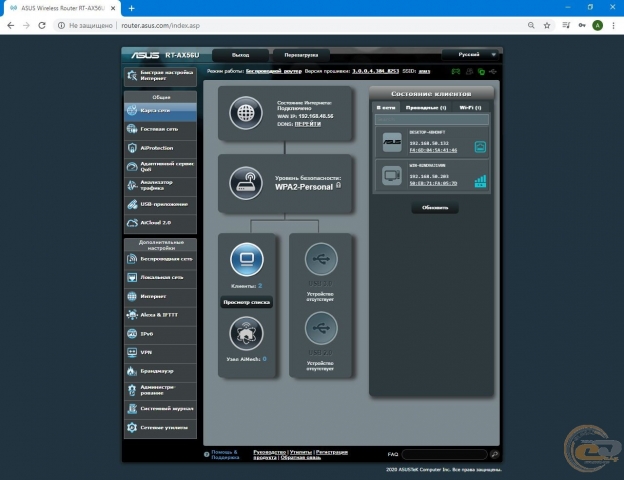Click the DDNS ПЕРЕЙТИ link
Image resolution: width=624 pixels, height=480 pixels.
(308, 124)
